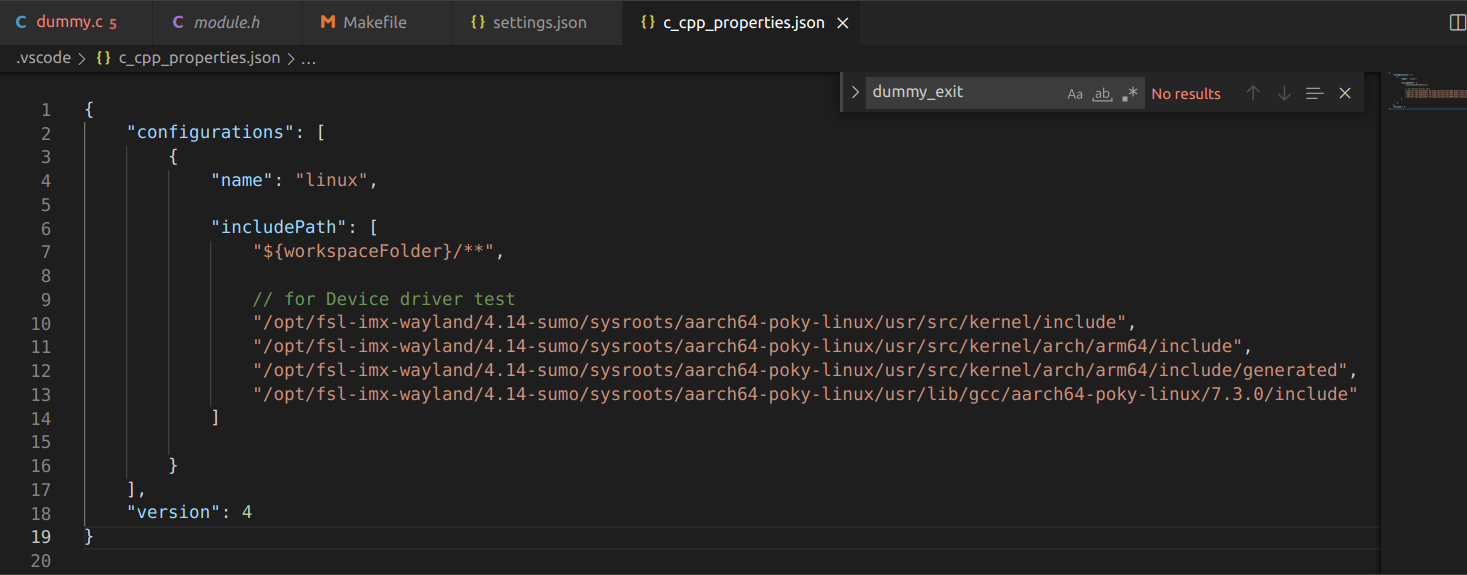Close the c_cpp_properties.json tab
1467x575 pixels.
pyautogui.click(x=842, y=23)
